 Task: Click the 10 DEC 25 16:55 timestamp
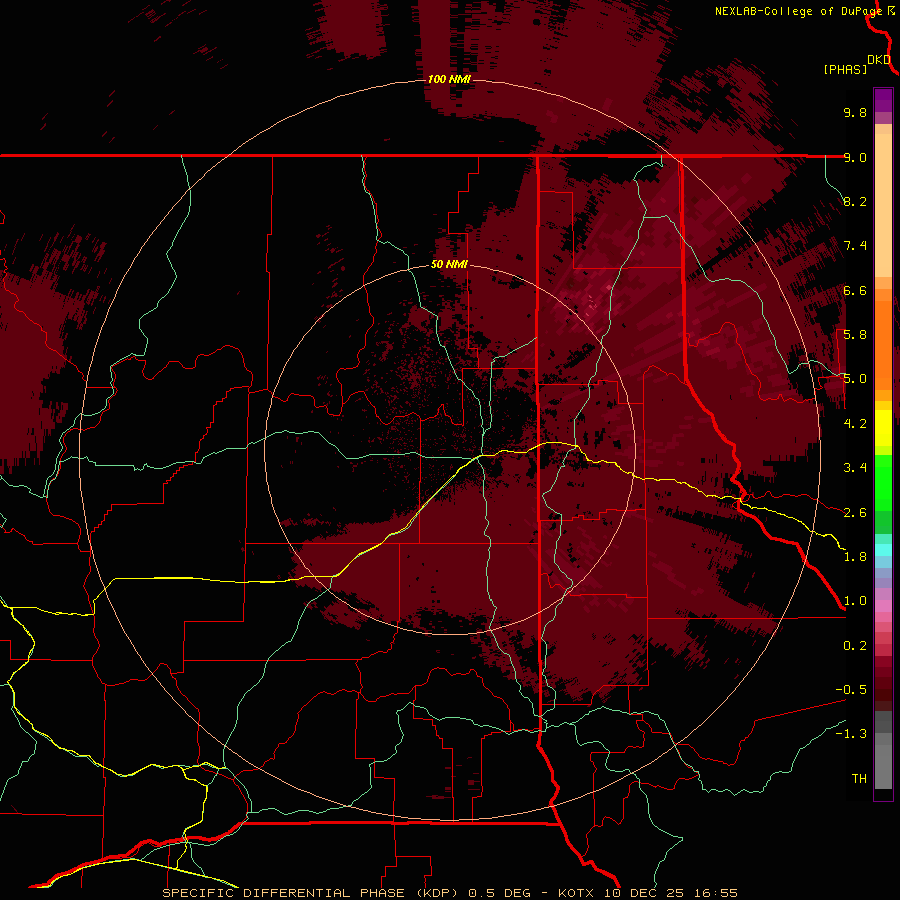click(671, 893)
